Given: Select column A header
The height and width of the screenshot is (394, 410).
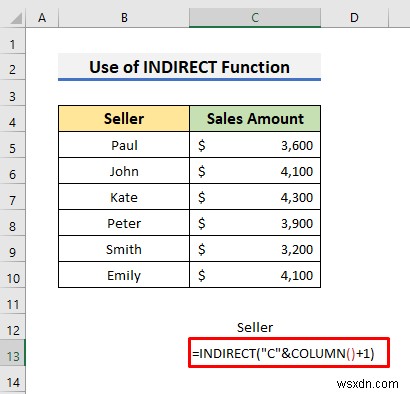Looking at the screenshot, I should [x=42, y=18].
